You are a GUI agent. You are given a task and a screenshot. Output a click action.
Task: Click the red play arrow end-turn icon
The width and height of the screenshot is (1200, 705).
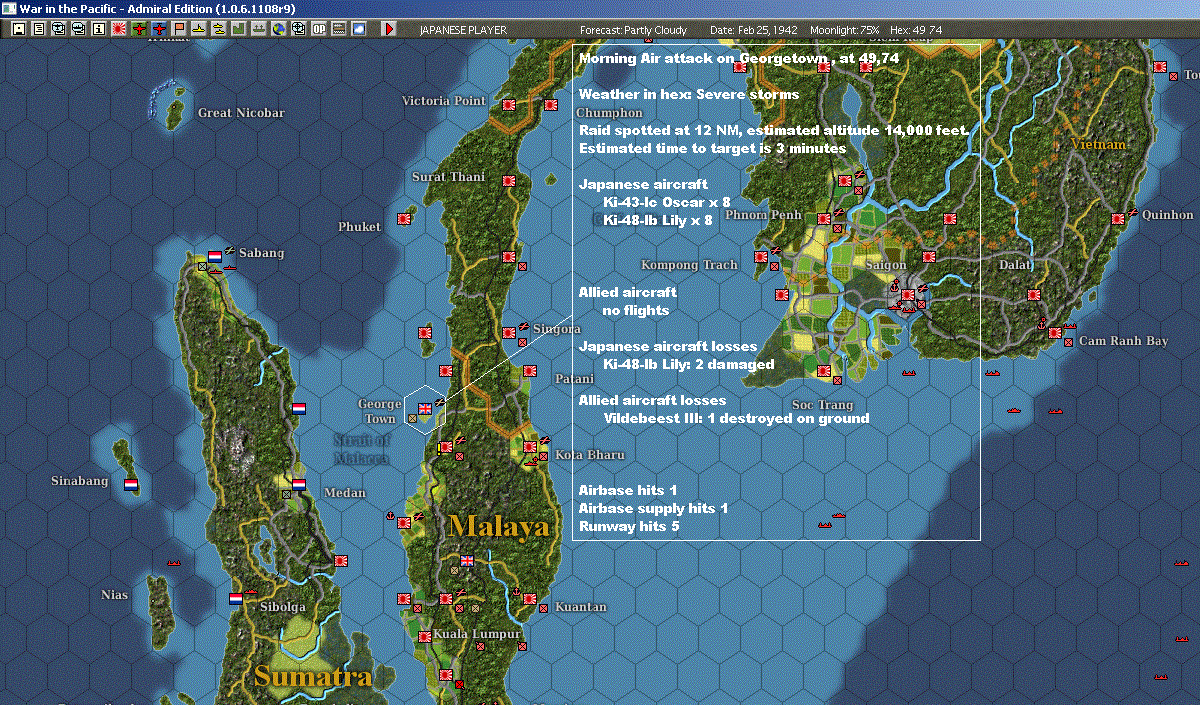[389, 29]
